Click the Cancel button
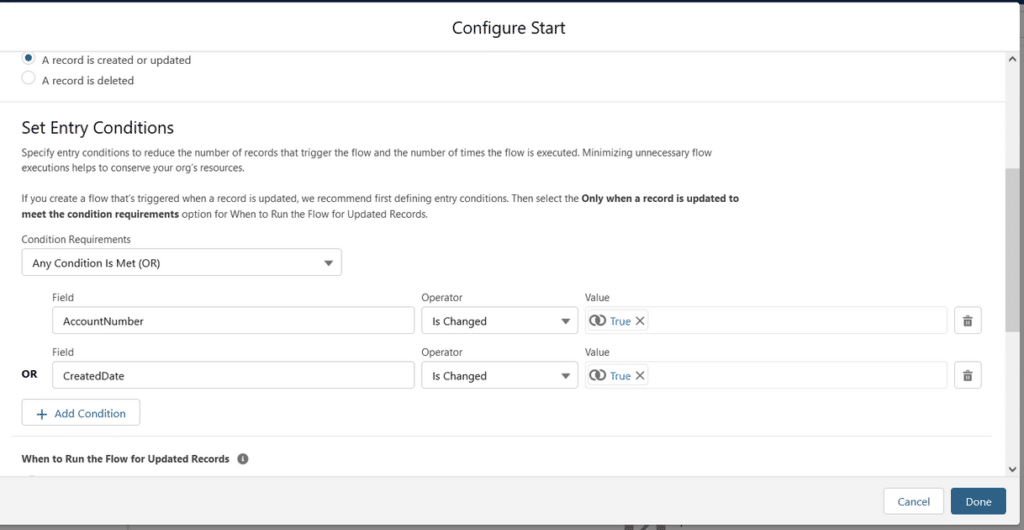Screen dimensions: 1024x530 (914, 501)
